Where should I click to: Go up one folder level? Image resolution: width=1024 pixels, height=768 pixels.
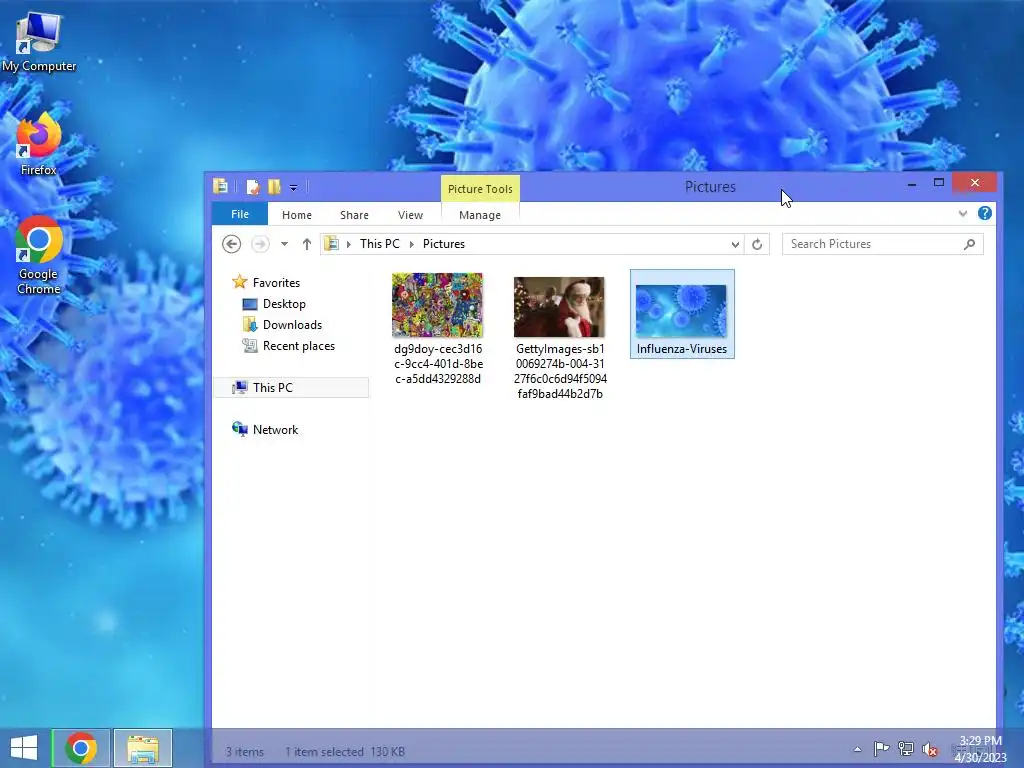[306, 244]
